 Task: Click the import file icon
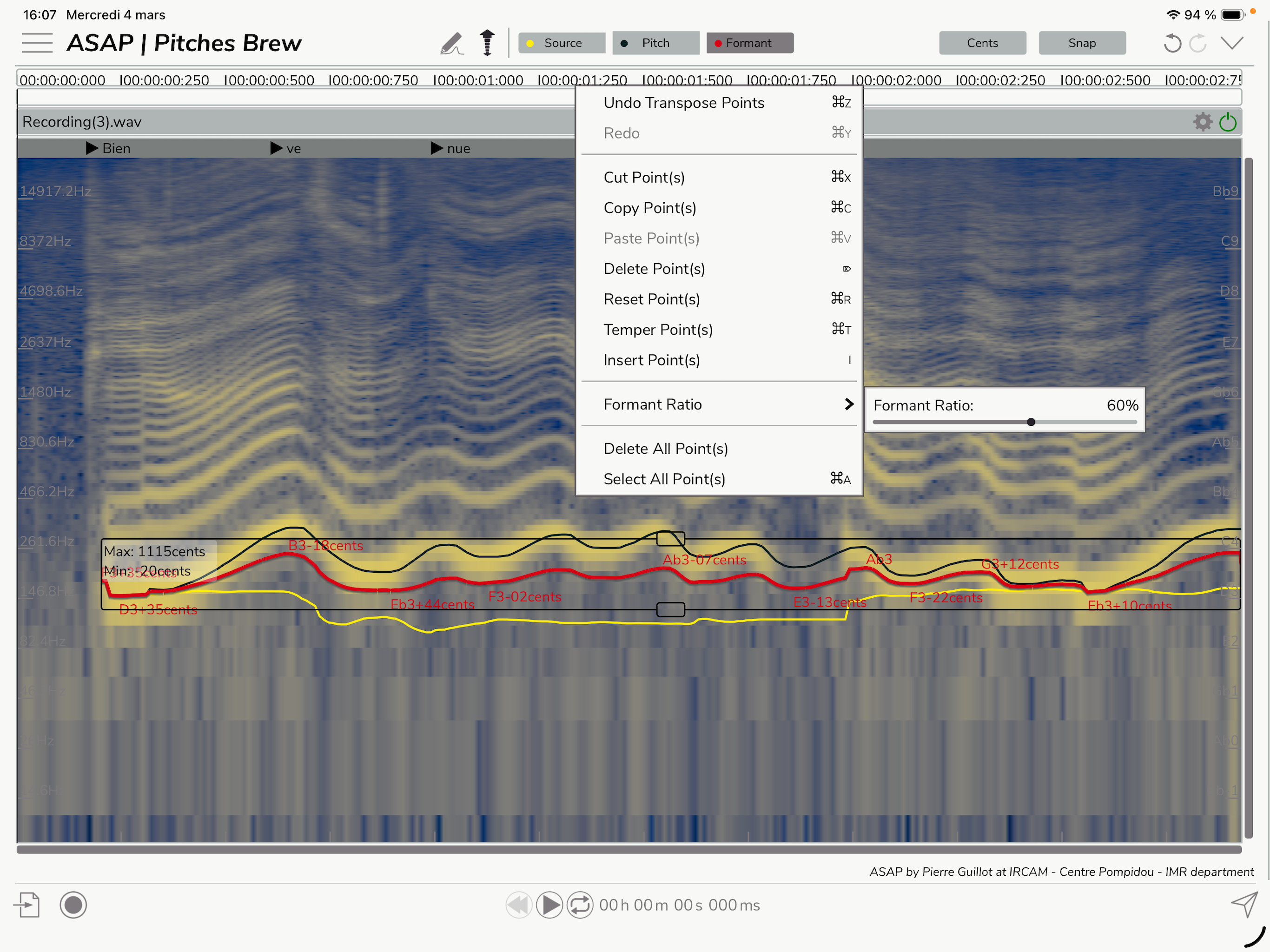[x=27, y=905]
